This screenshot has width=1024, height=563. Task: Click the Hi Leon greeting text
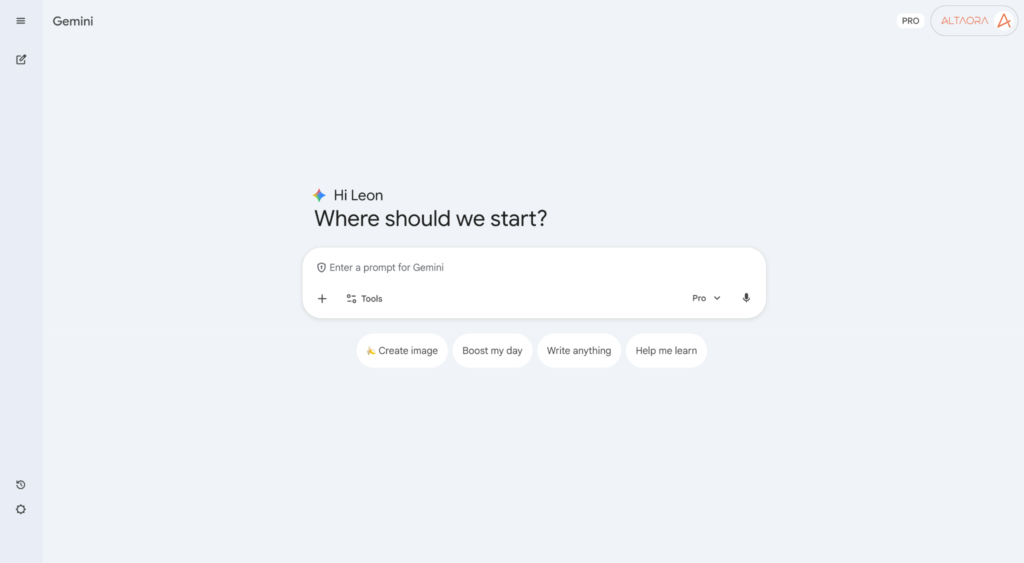point(358,195)
